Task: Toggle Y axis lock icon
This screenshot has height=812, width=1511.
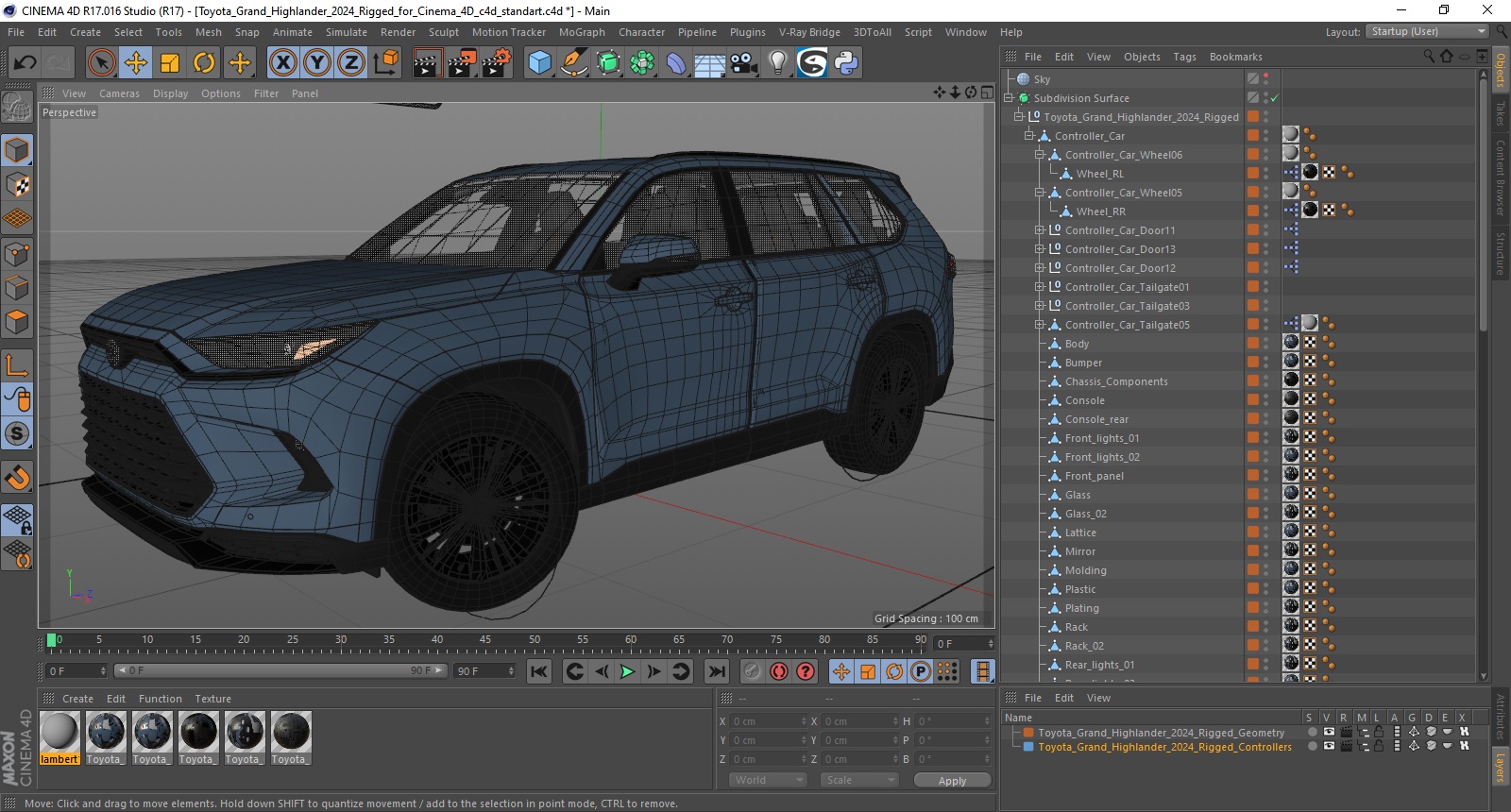Action: click(x=317, y=63)
